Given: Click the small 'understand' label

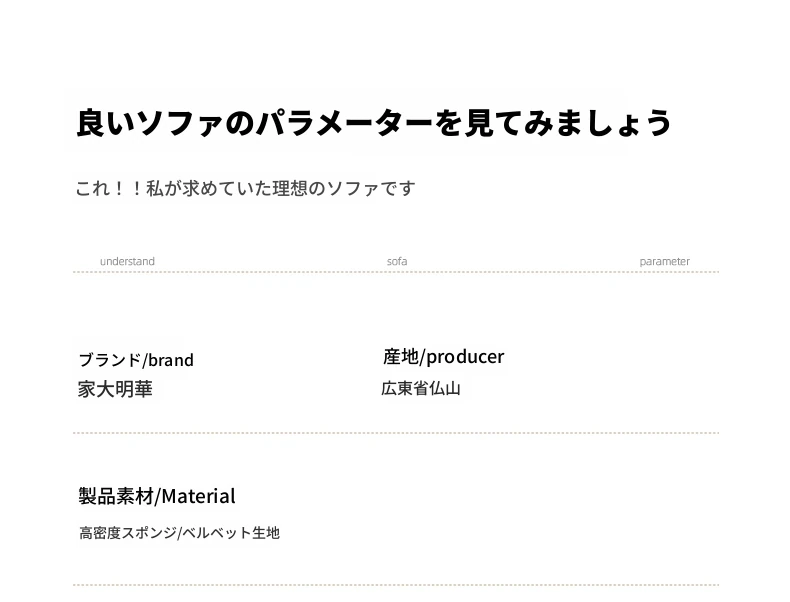Looking at the screenshot, I should point(127,261).
